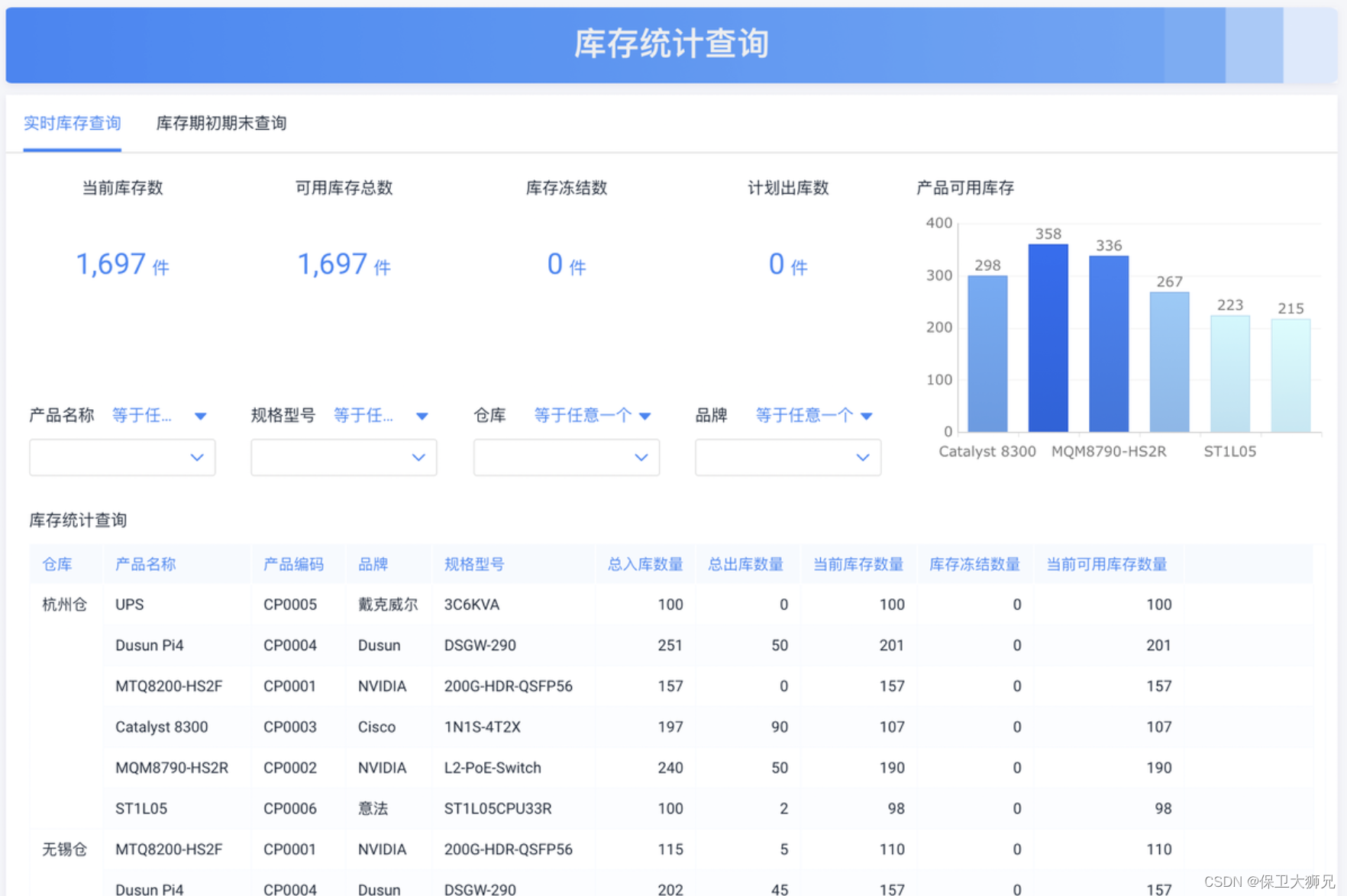Click the 当前库存数量 column header

coord(858,564)
